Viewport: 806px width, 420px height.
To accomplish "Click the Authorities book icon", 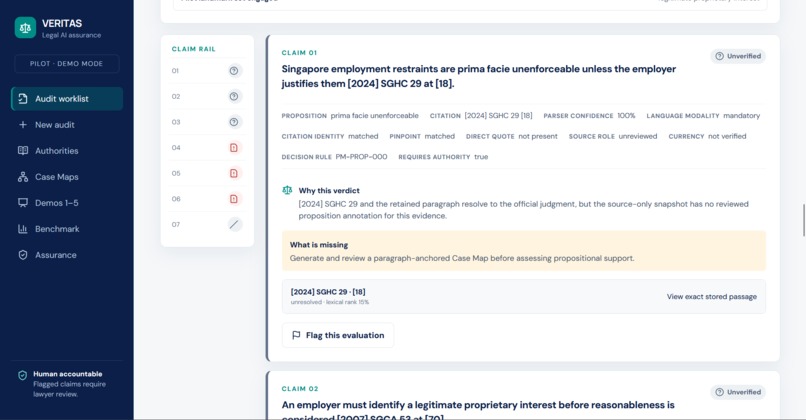I will point(23,151).
